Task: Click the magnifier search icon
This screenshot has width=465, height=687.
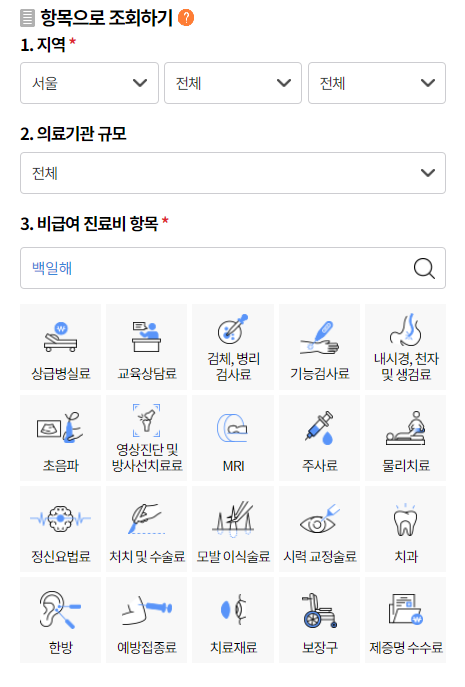Action: coord(424,268)
